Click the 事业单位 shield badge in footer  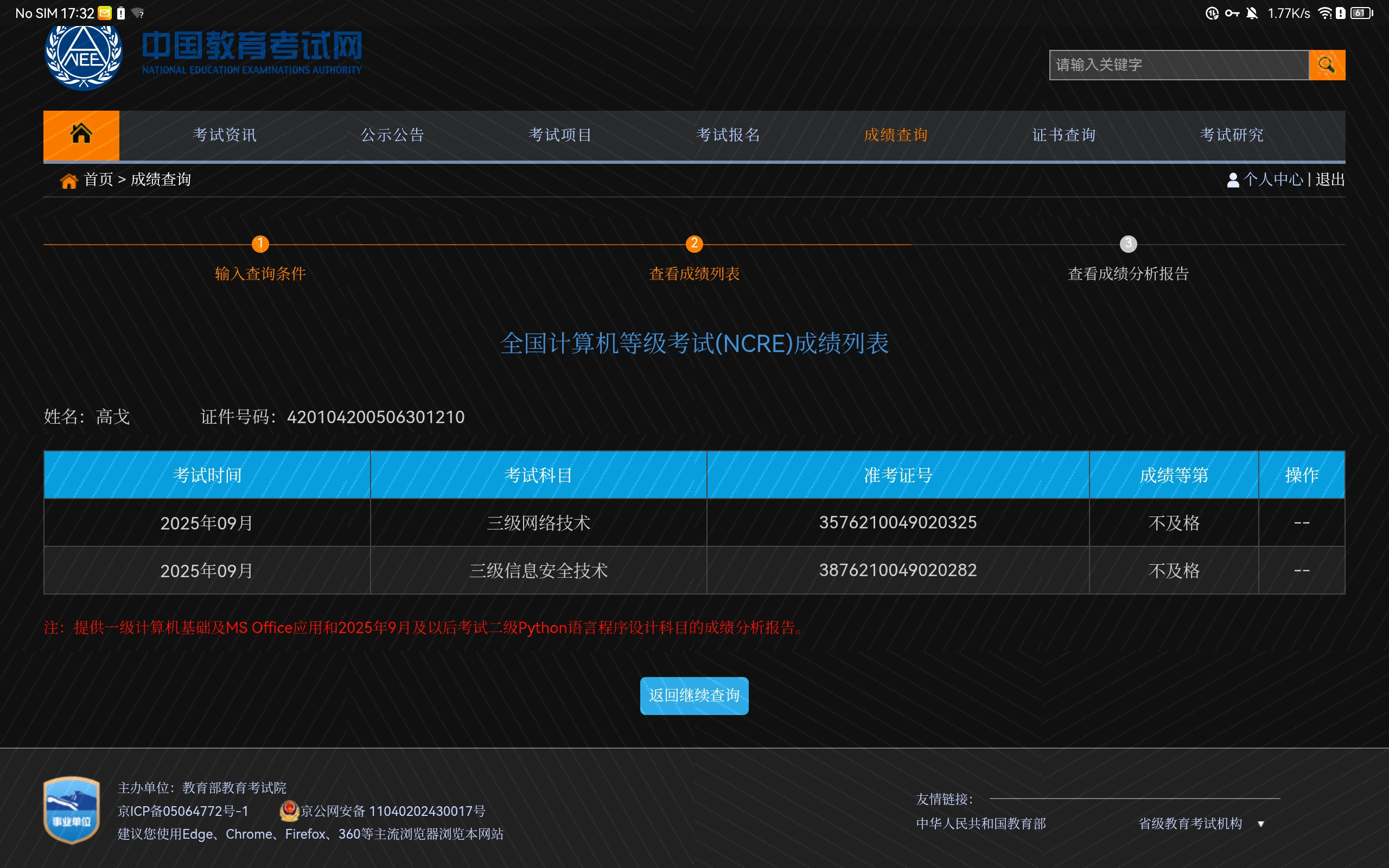(72, 809)
